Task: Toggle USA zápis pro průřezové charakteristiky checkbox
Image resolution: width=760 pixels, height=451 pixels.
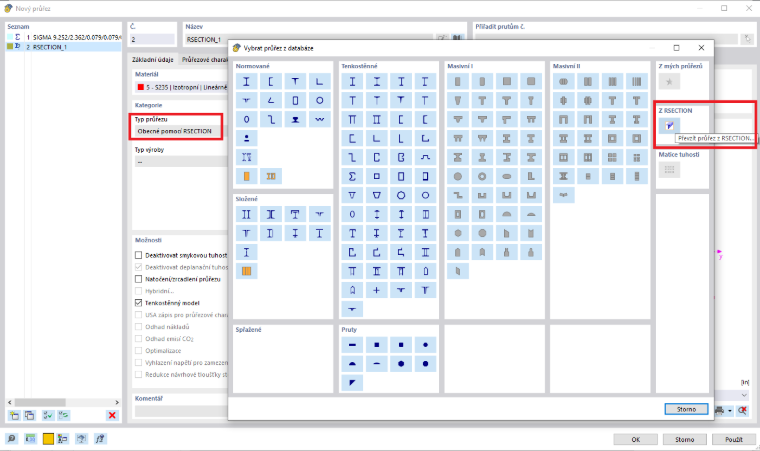Action: click(x=139, y=315)
